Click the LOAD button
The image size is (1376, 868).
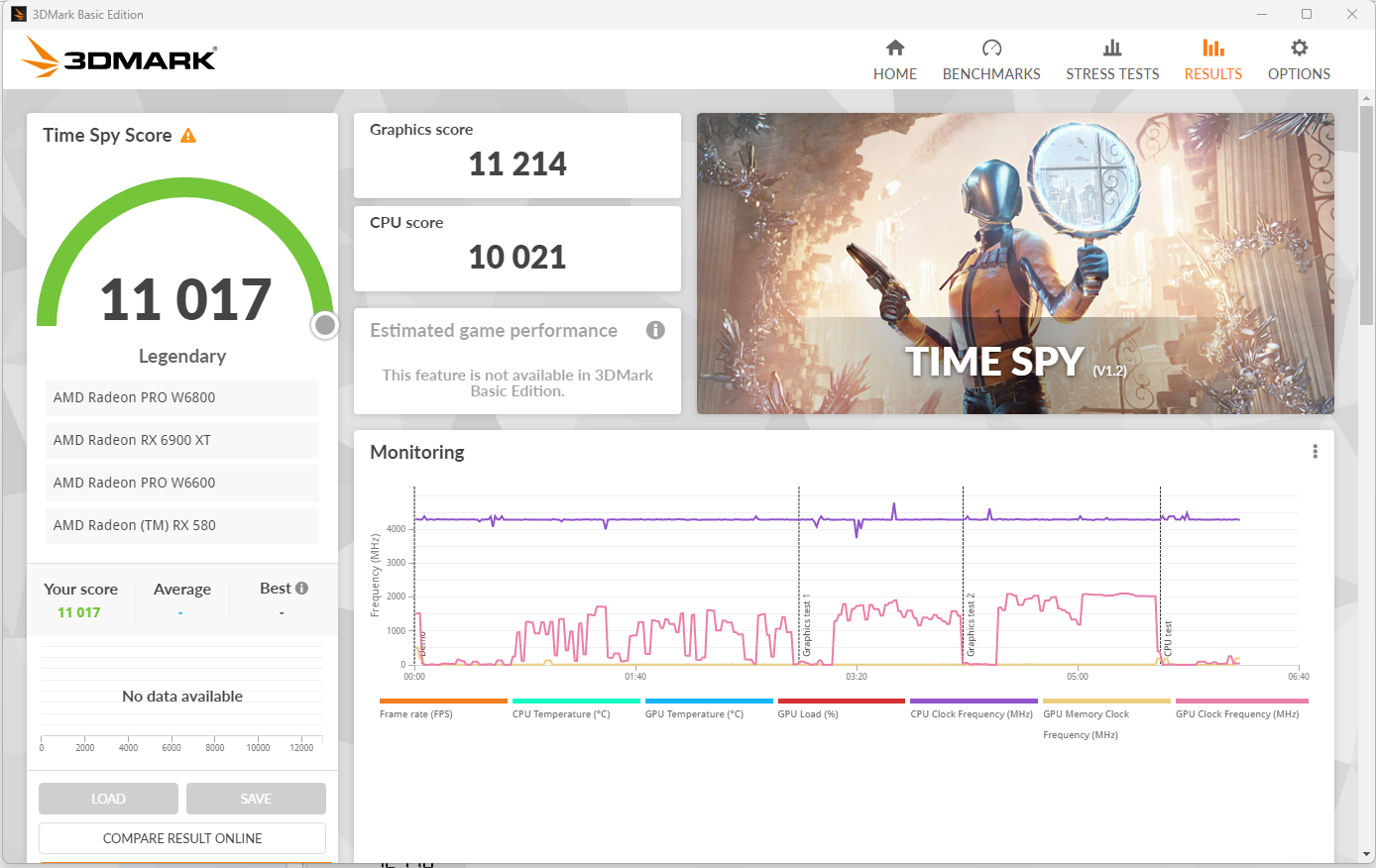click(108, 799)
